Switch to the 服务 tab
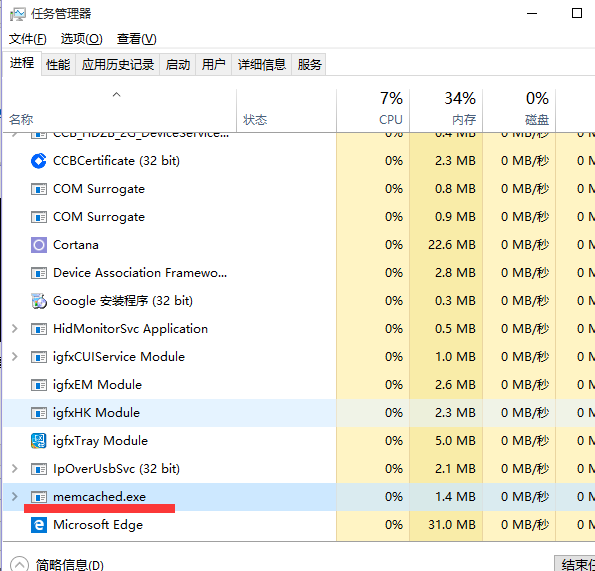595x571 pixels. (x=309, y=64)
